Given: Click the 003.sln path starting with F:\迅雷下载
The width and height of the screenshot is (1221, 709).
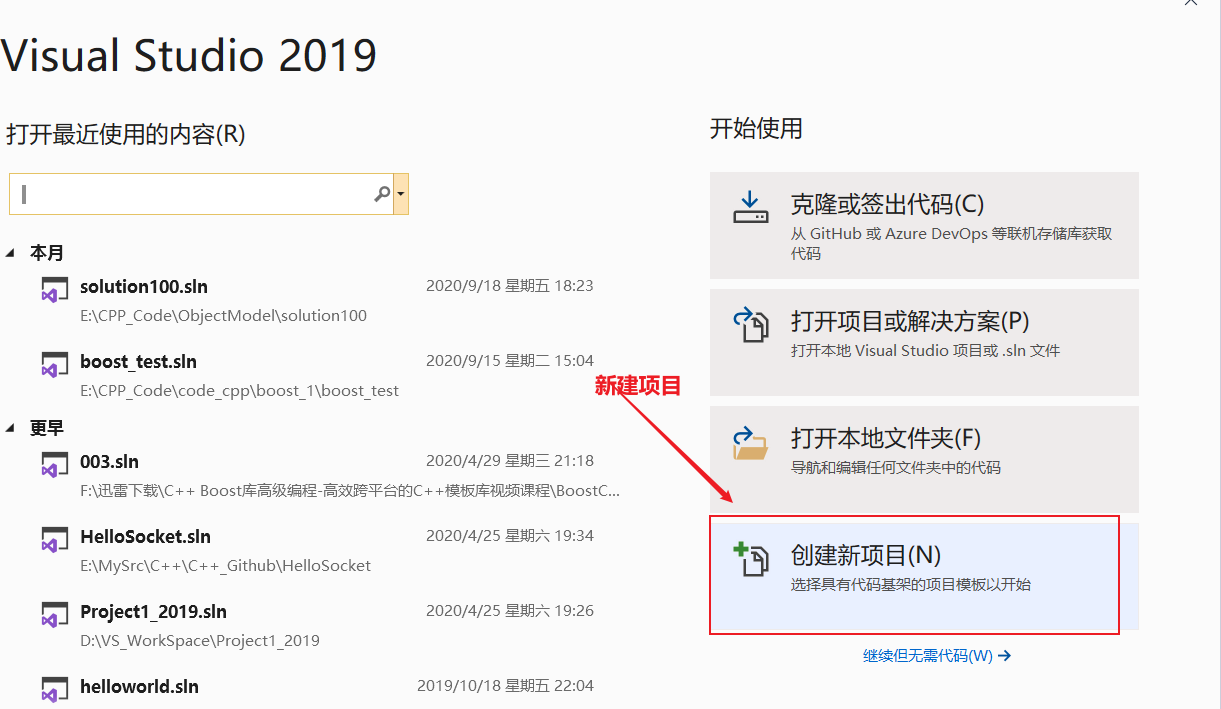Looking at the screenshot, I should click(350, 491).
